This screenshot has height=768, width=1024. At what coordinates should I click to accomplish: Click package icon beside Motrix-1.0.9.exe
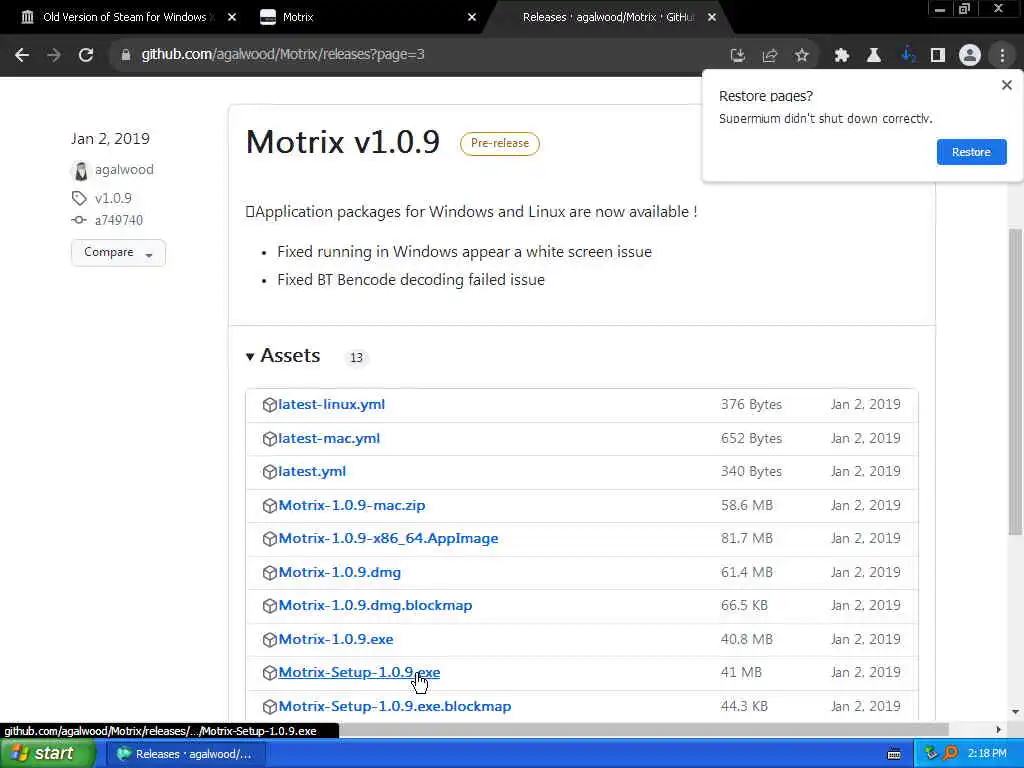point(270,640)
